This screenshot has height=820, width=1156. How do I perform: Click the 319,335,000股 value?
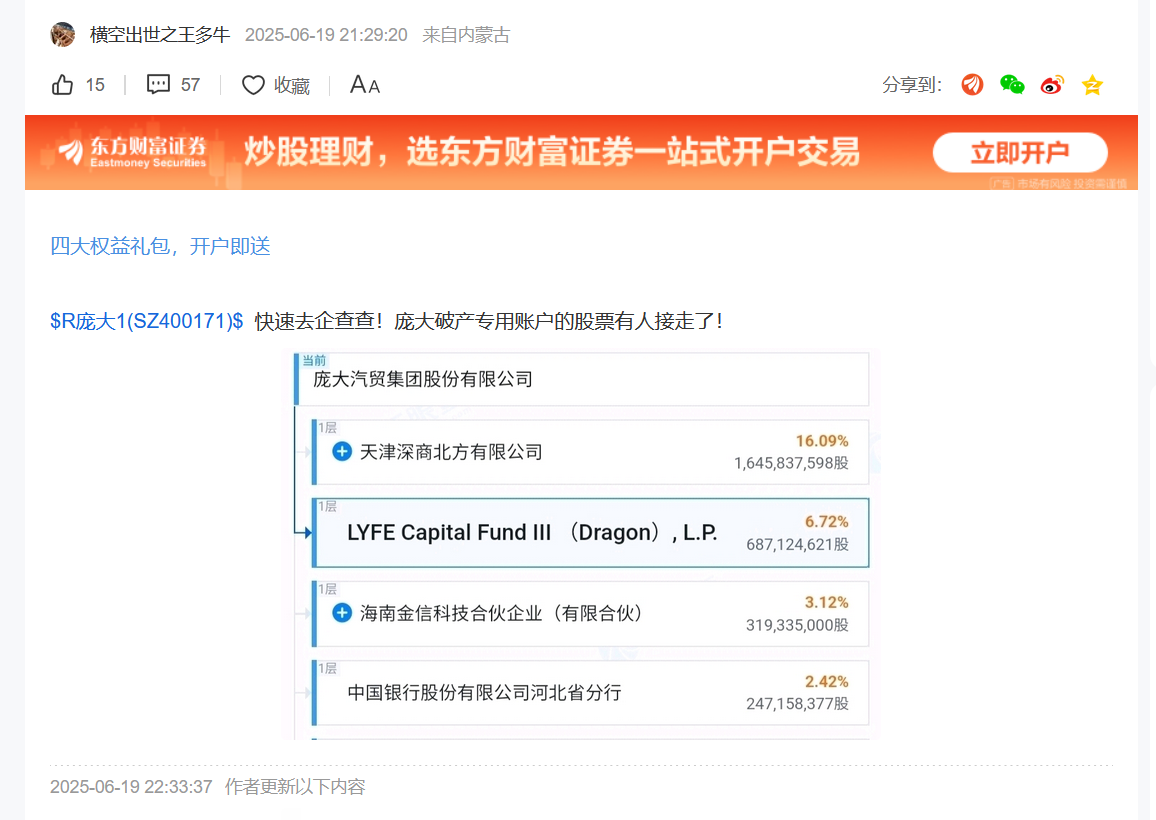coord(797,625)
